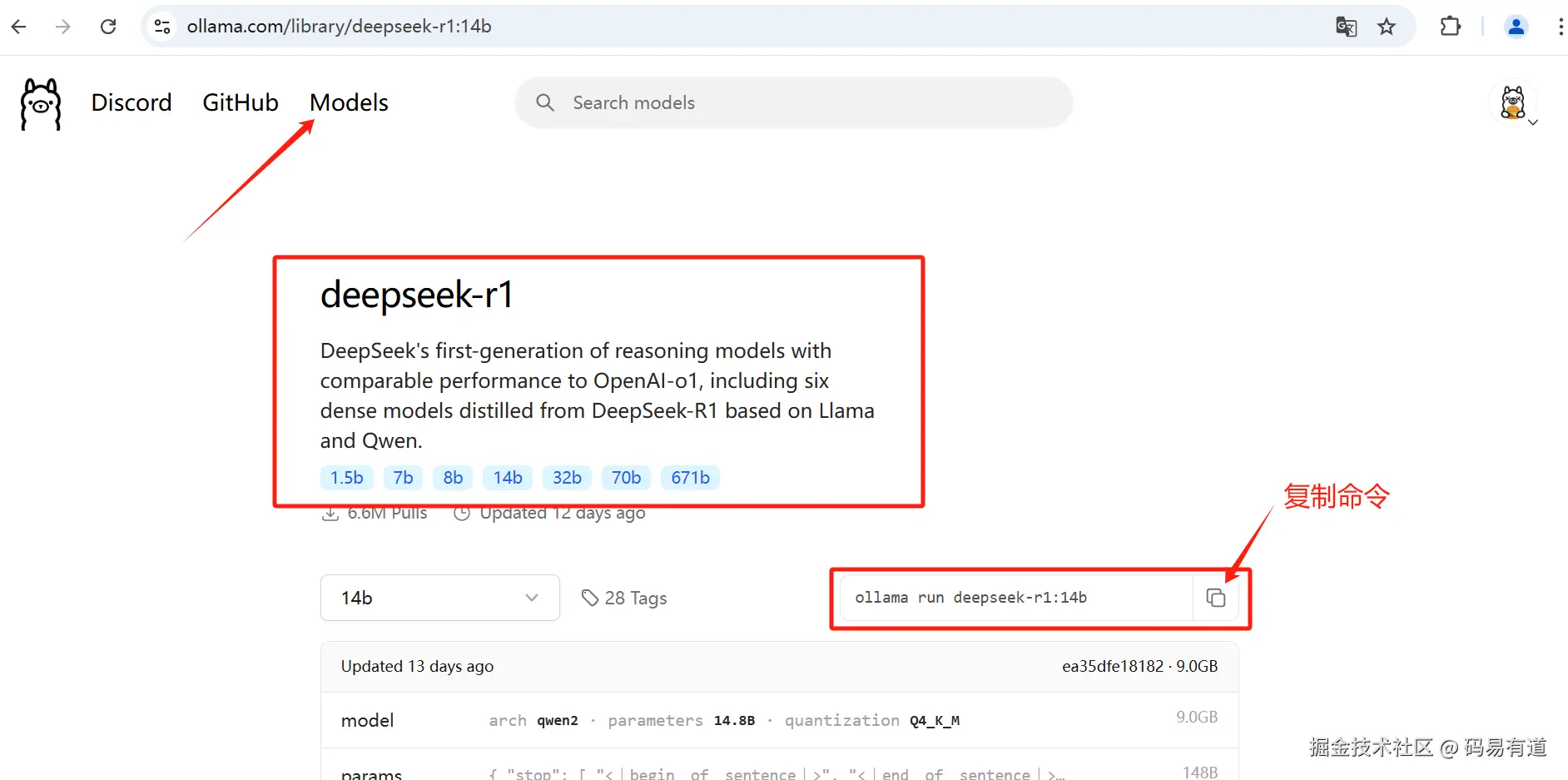Viewport: 1568px width, 780px height.
Task: Click the ollama run deepseek-r1:14b command text
Action: (970, 598)
